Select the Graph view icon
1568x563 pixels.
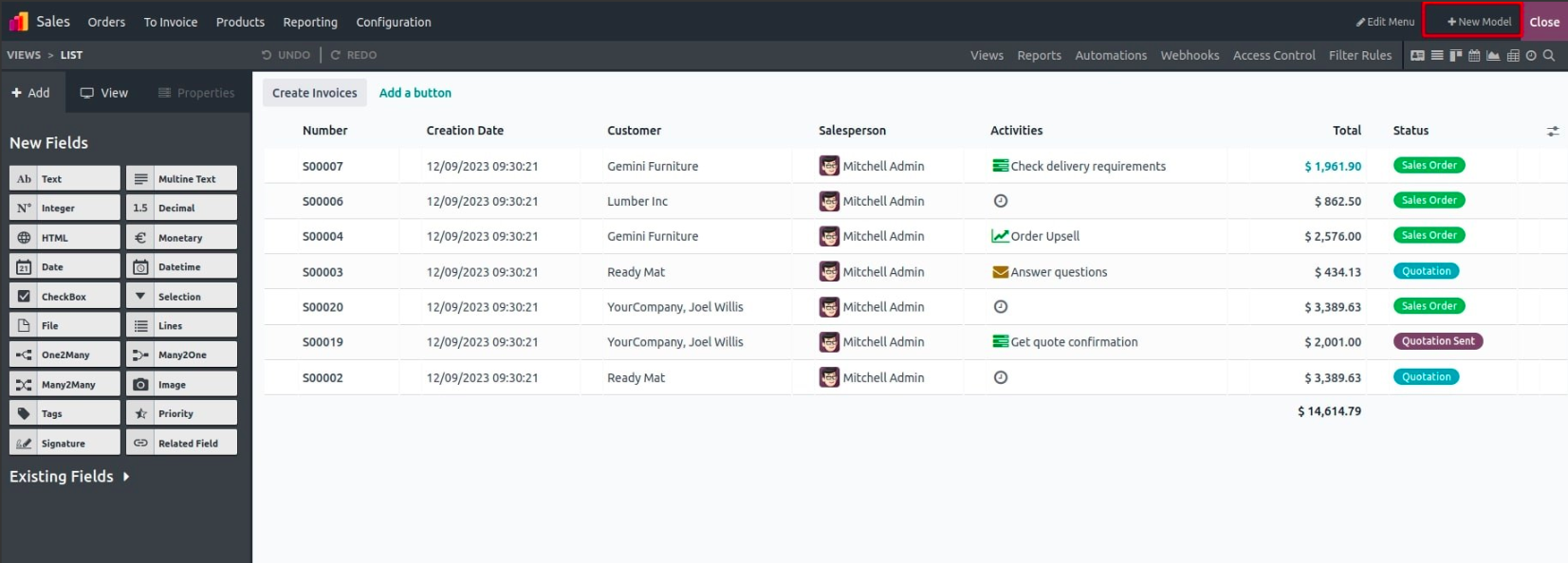1493,56
